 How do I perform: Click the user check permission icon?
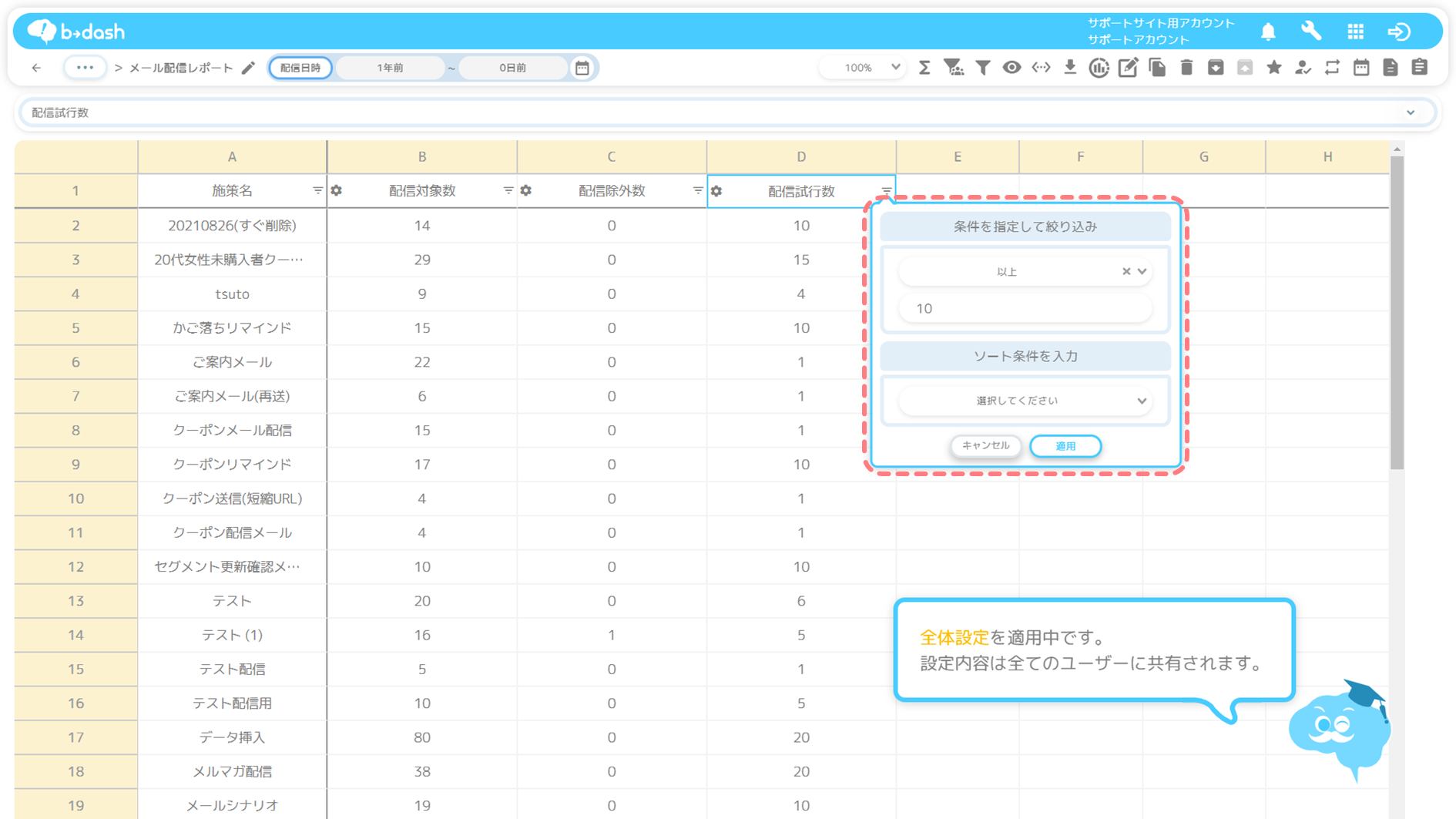tap(1303, 68)
